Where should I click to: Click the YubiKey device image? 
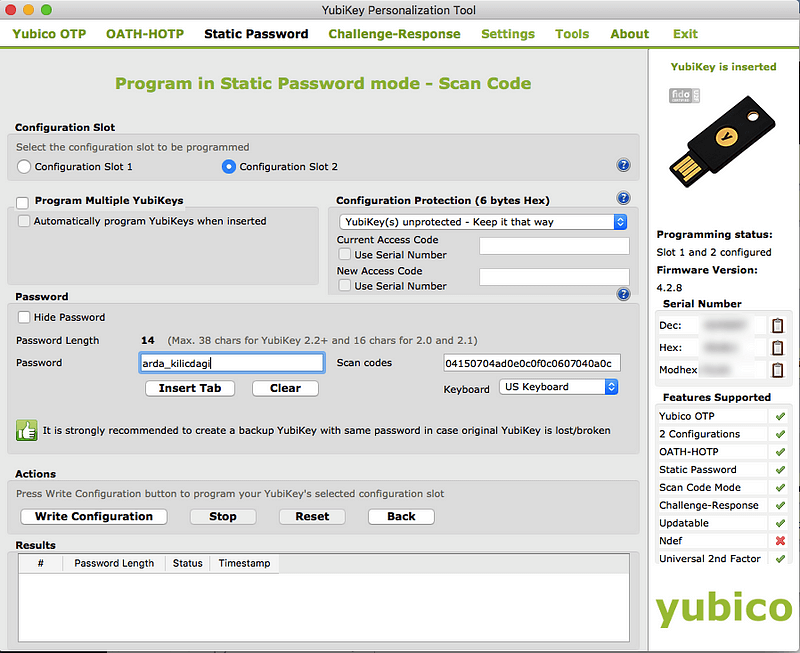click(x=722, y=142)
